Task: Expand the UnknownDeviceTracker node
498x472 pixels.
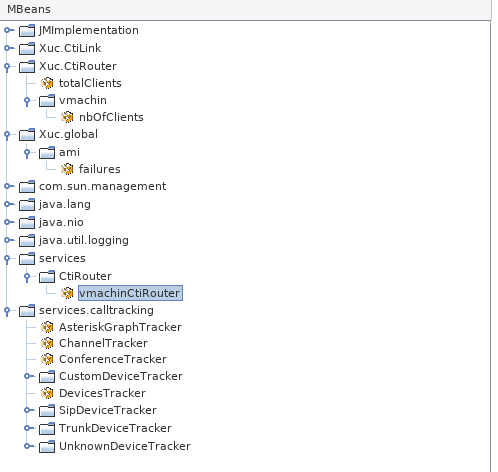Action: [x=28, y=446]
